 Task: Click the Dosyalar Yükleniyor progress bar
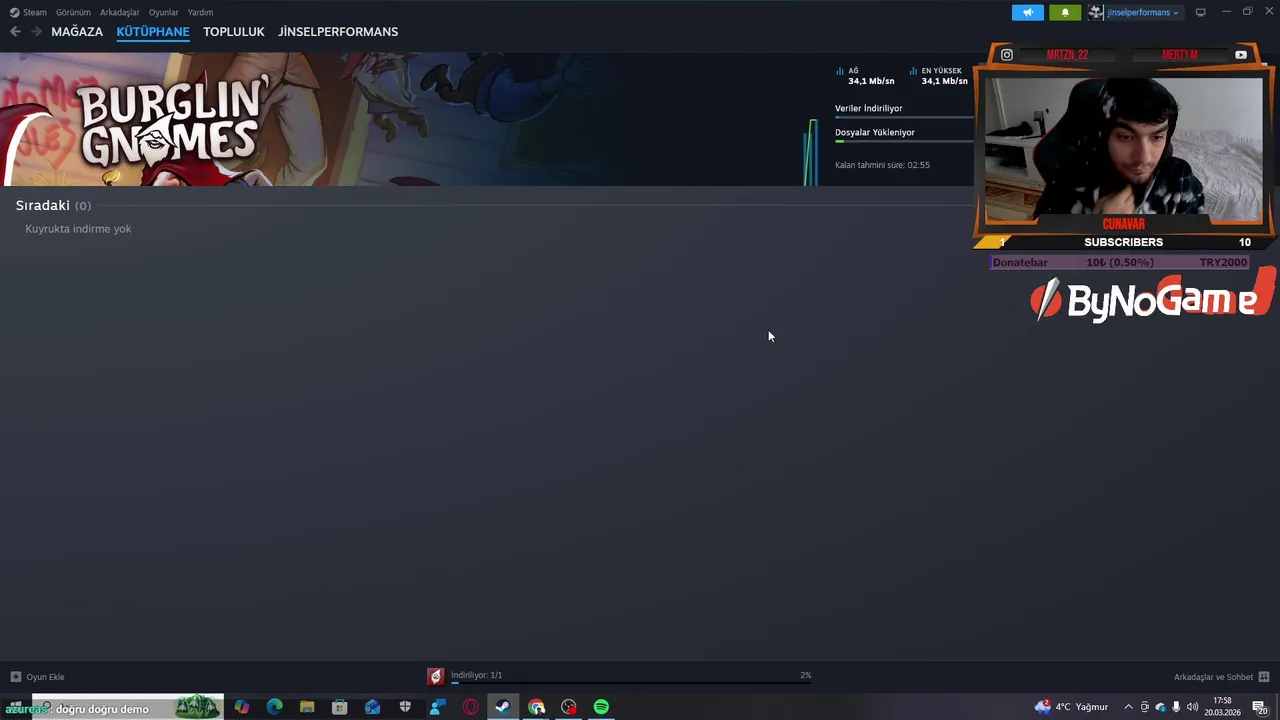pos(904,141)
